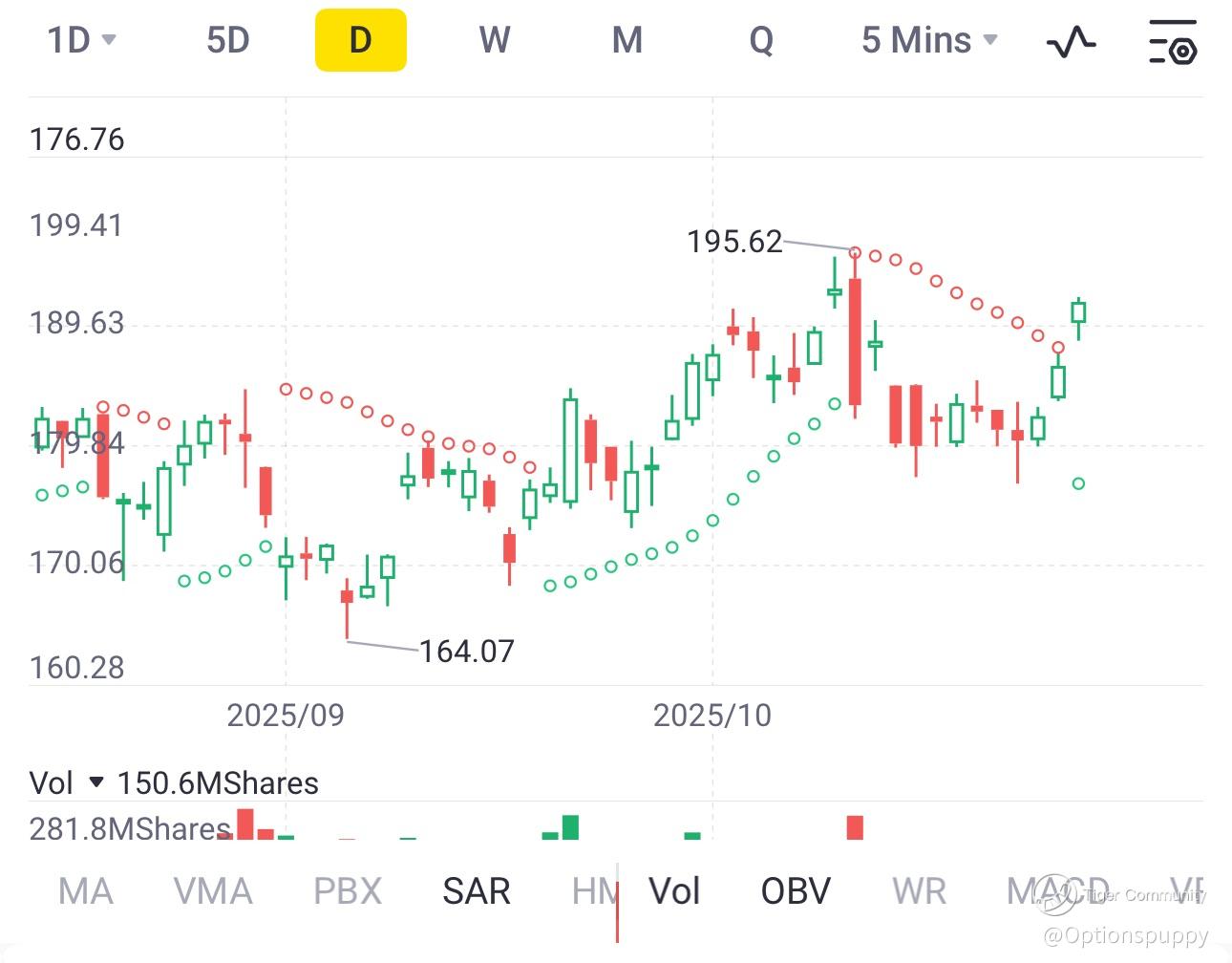Select the OBV sub-chart indicator
The height and width of the screenshot is (963, 1232).
coord(796,891)
